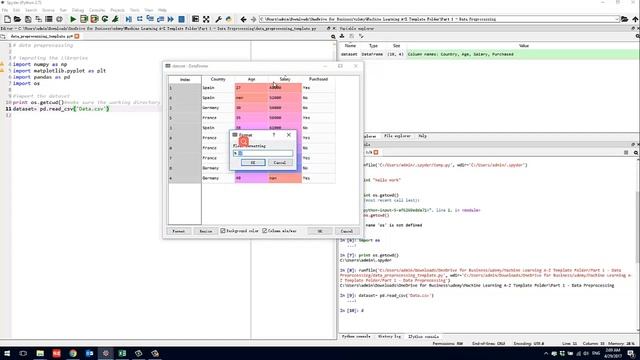Run file with the green play icon

point(73,19)
